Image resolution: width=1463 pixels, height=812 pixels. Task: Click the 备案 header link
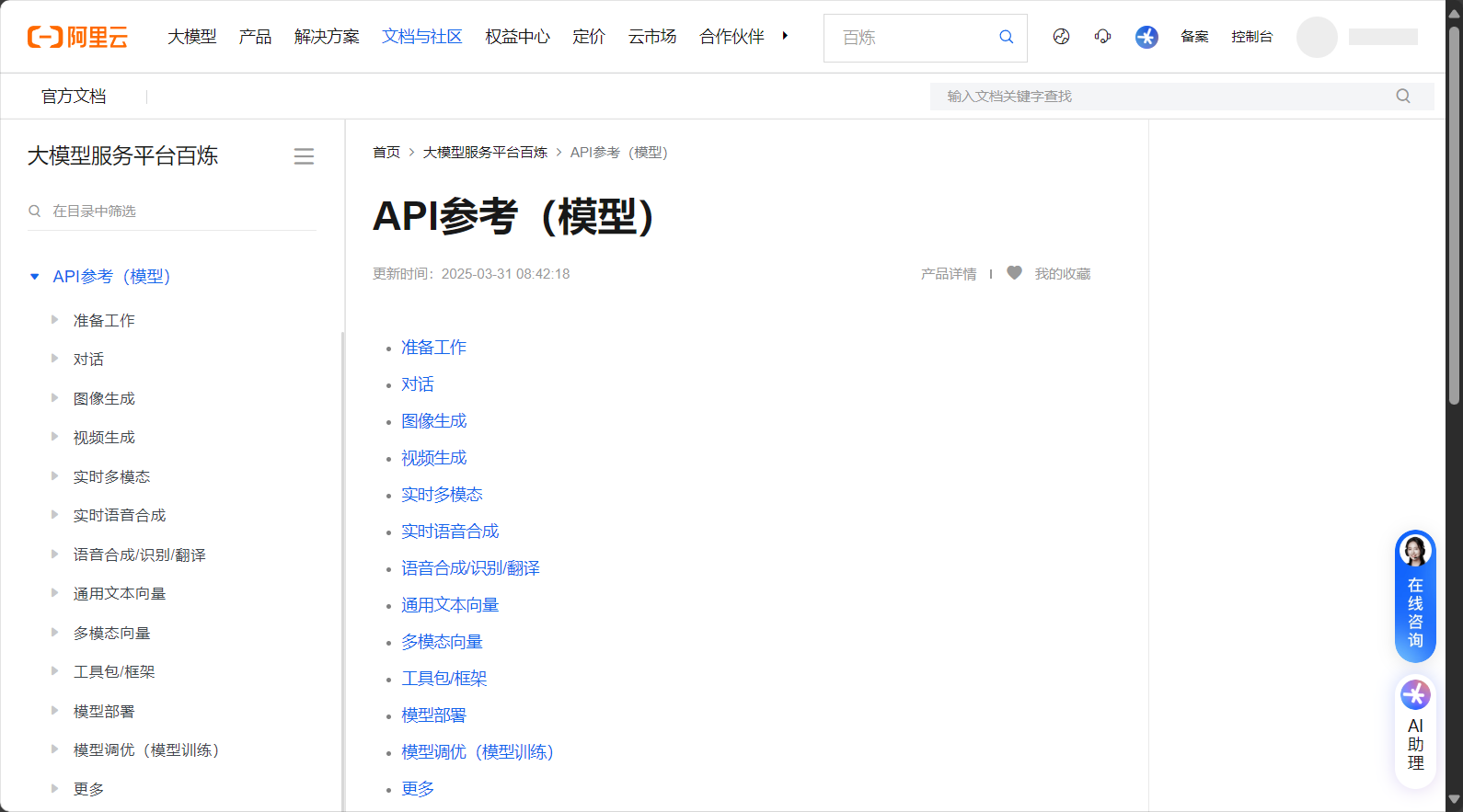tap(1194, 37)
